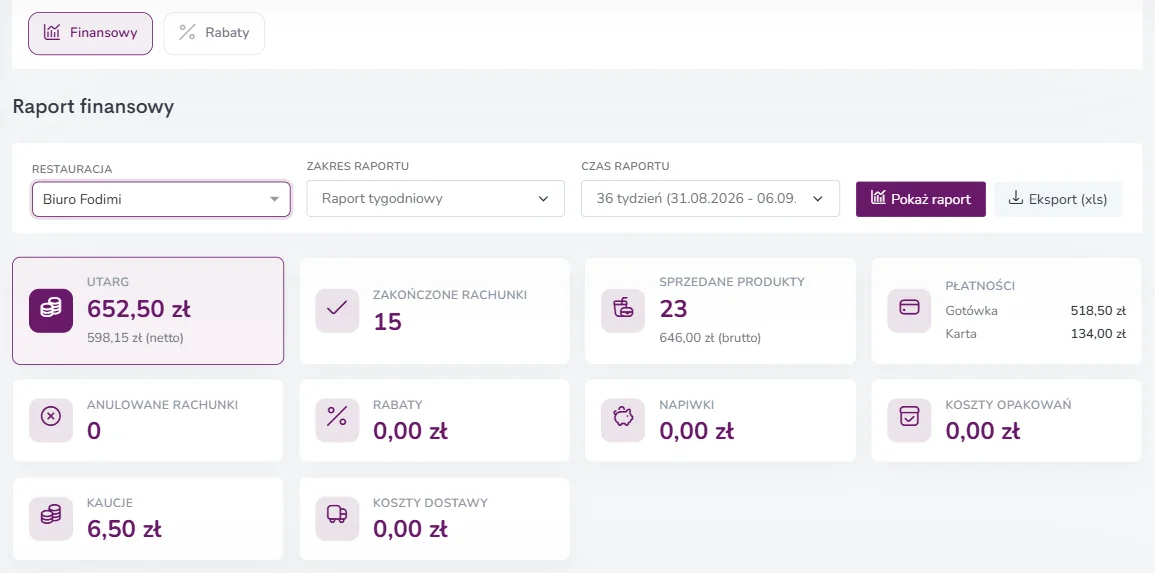
Task: Click the Koszty opakowań package icon
Action: 910,421
